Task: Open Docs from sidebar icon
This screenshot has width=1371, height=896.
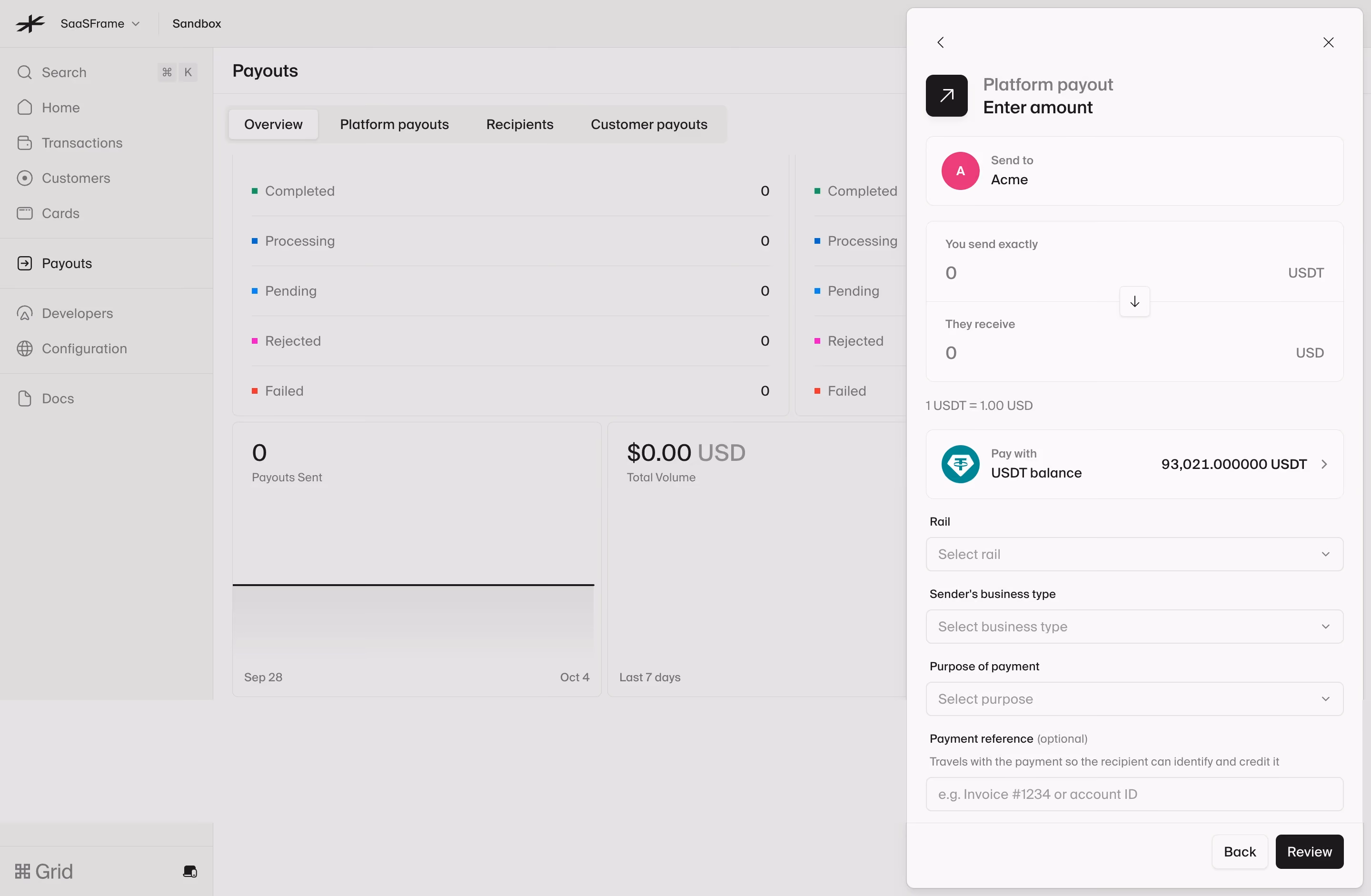Action: pos(24,398)
